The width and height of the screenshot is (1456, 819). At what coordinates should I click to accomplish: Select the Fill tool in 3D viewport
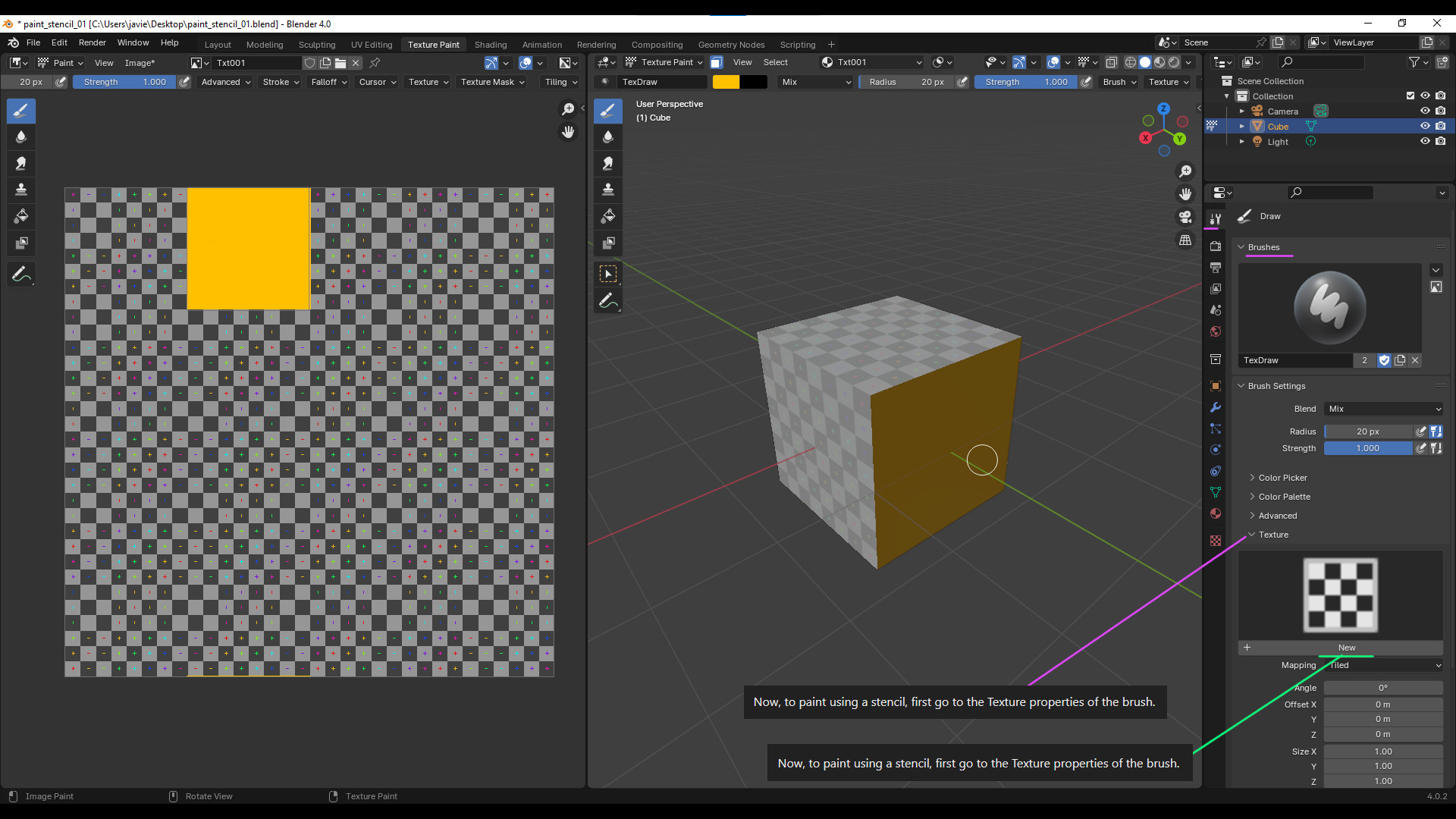point(608,216)
